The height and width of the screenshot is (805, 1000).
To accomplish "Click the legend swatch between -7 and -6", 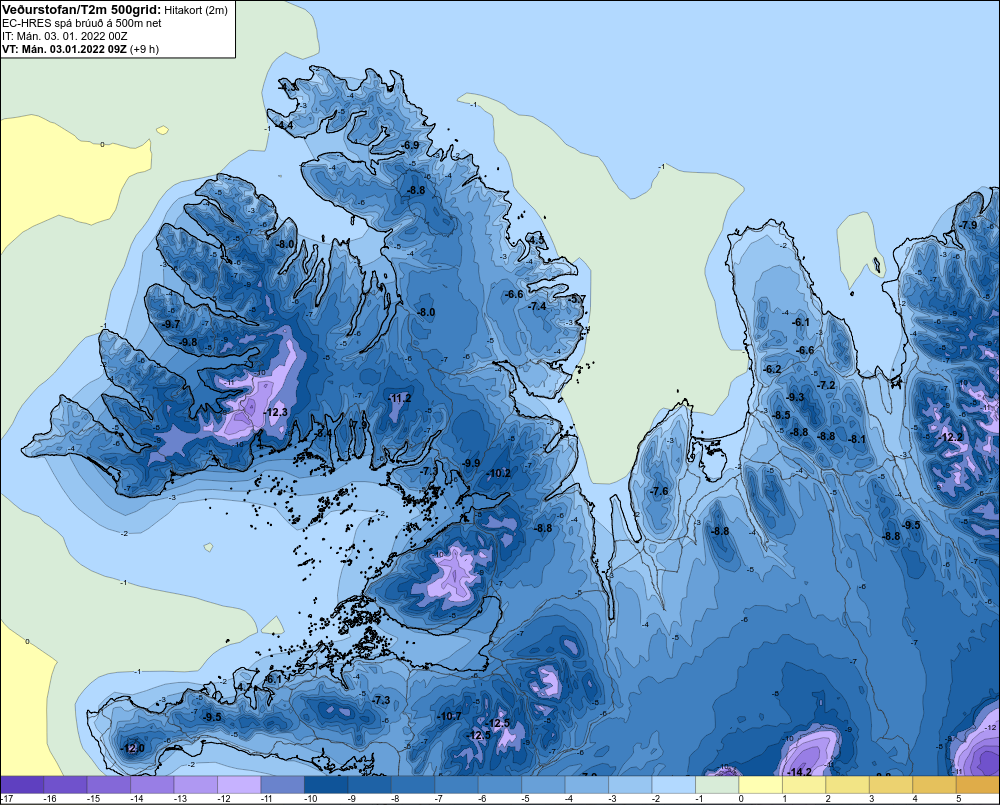I will tap(457, 785).
